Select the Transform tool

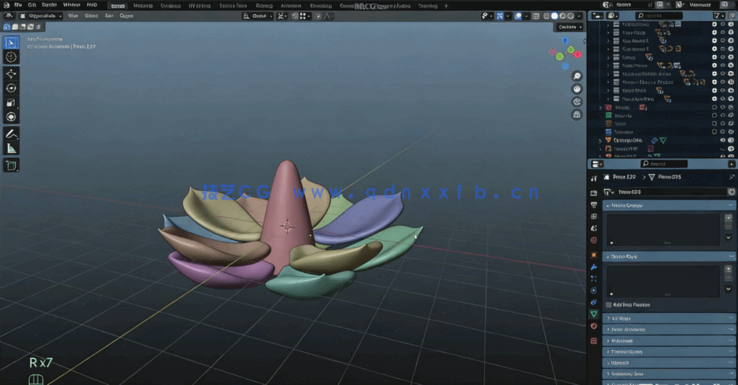[11, 117]
